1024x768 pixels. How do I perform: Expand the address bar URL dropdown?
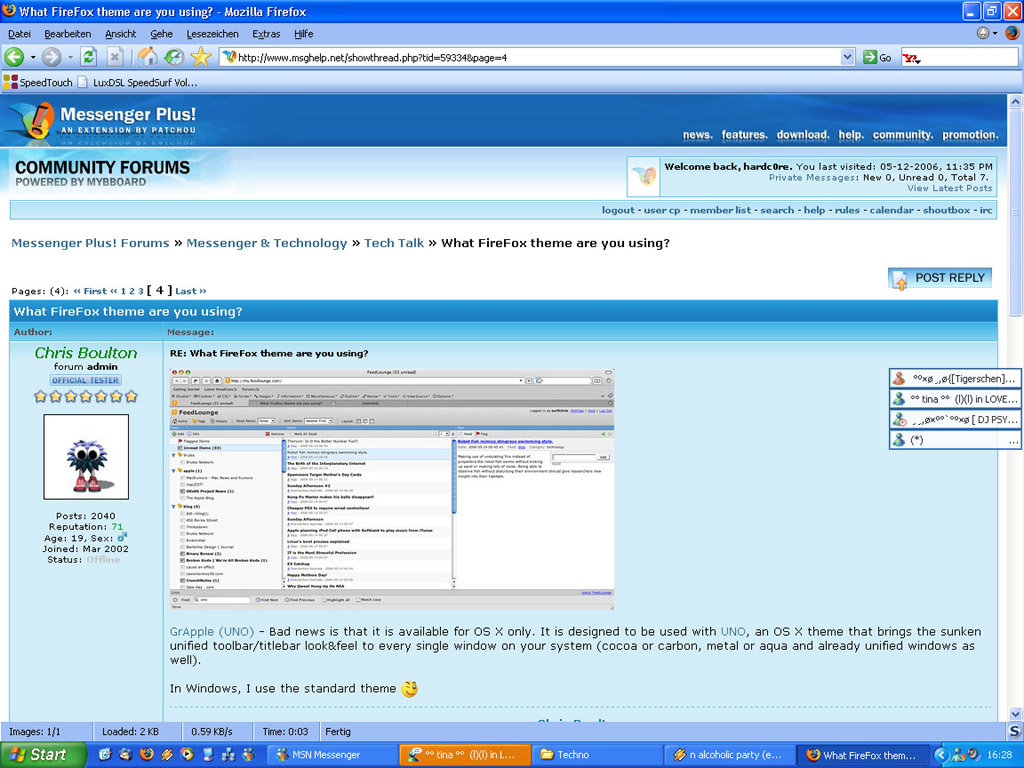click(847, 58)
